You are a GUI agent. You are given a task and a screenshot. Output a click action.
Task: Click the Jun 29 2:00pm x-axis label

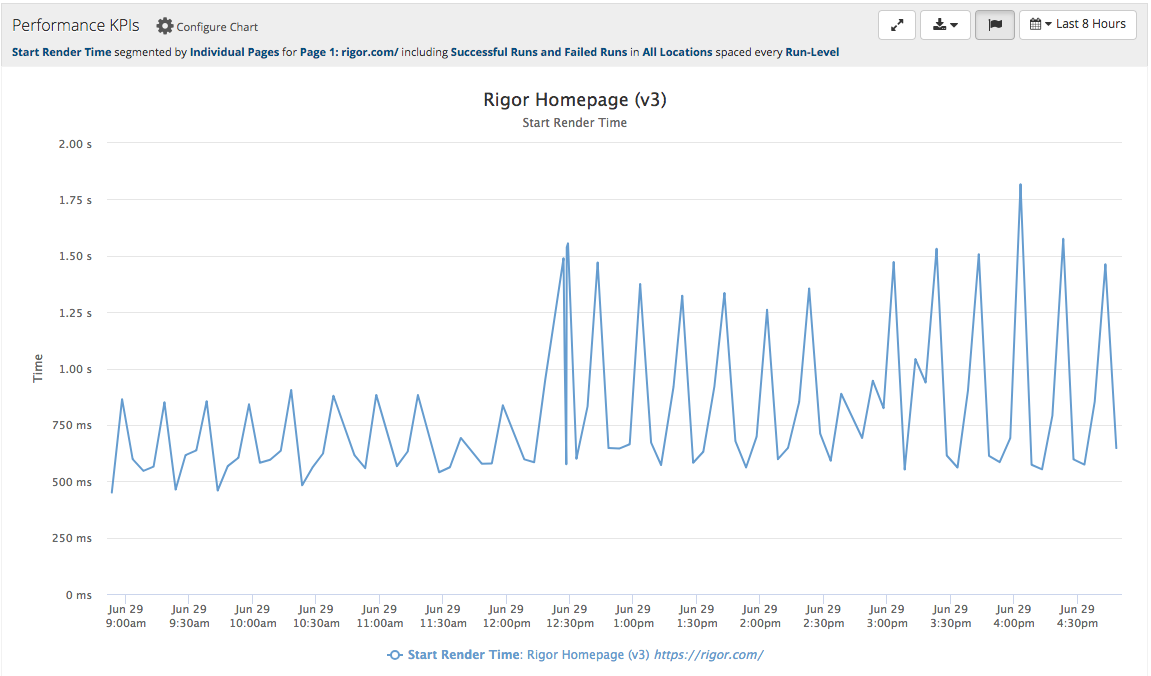760,616
